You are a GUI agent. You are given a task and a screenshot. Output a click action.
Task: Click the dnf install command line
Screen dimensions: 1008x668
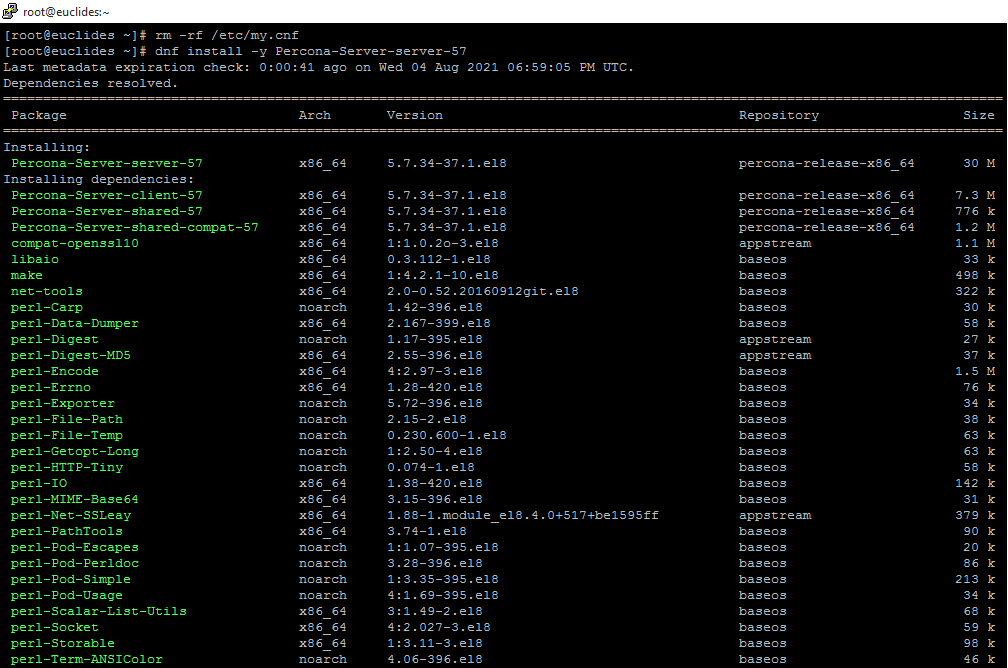311,51
